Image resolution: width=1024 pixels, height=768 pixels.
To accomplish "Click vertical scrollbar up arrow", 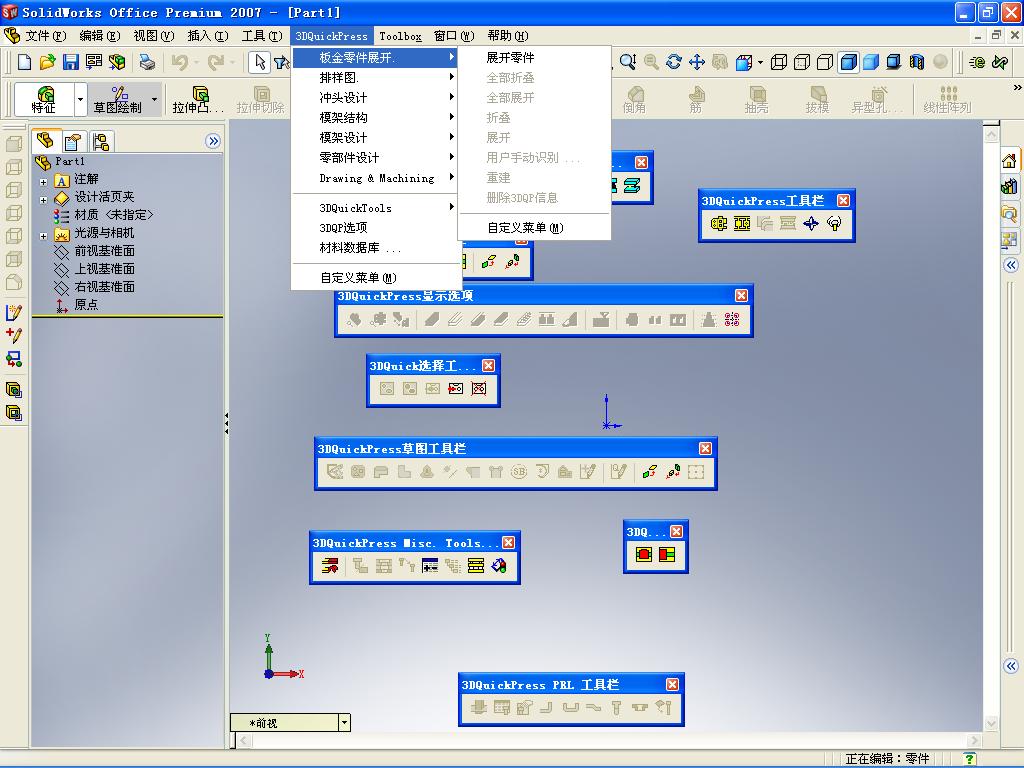I will coord(991,135).
